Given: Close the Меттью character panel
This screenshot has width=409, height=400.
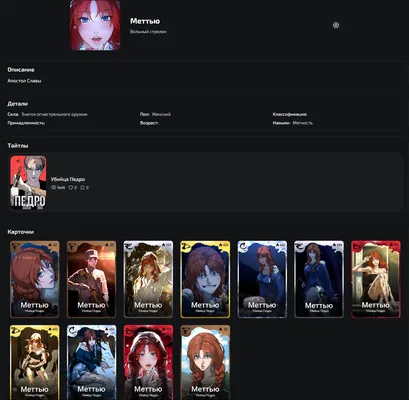Looking at the screenshot, I should (336, 25).
